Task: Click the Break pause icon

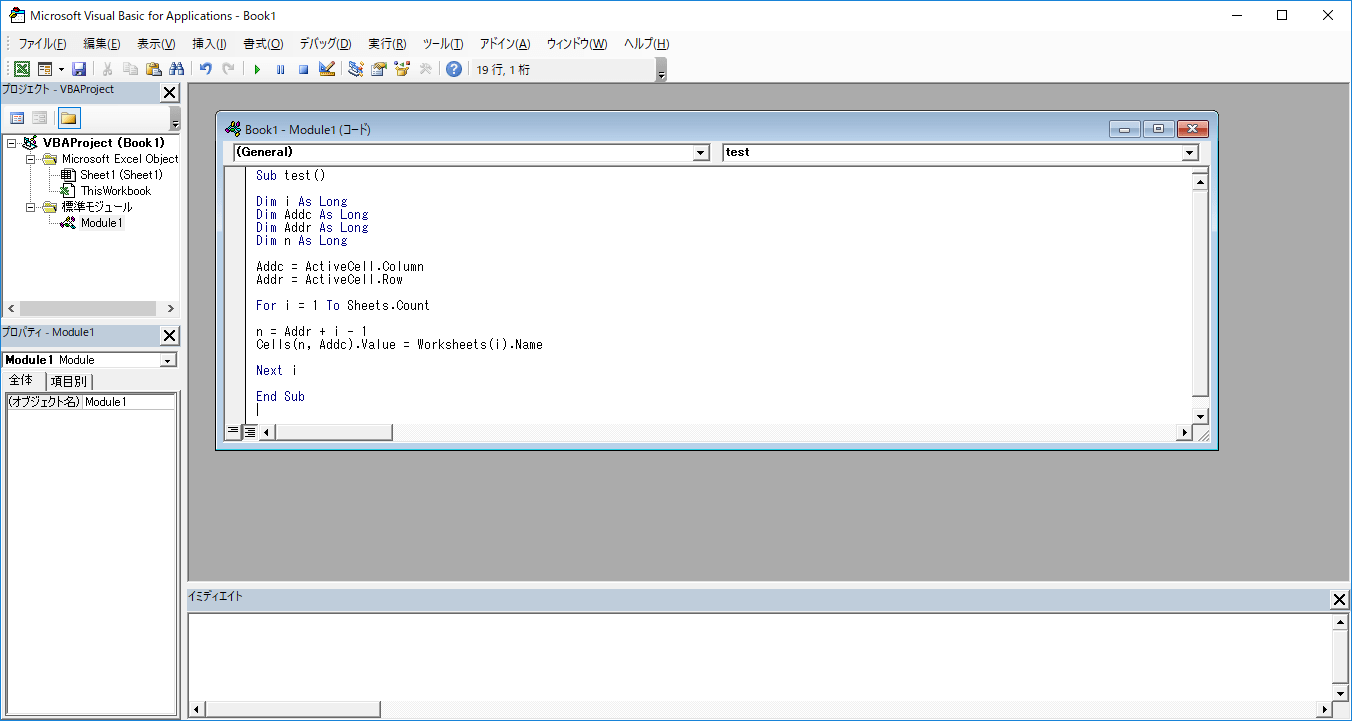Action: click(280, 69)
